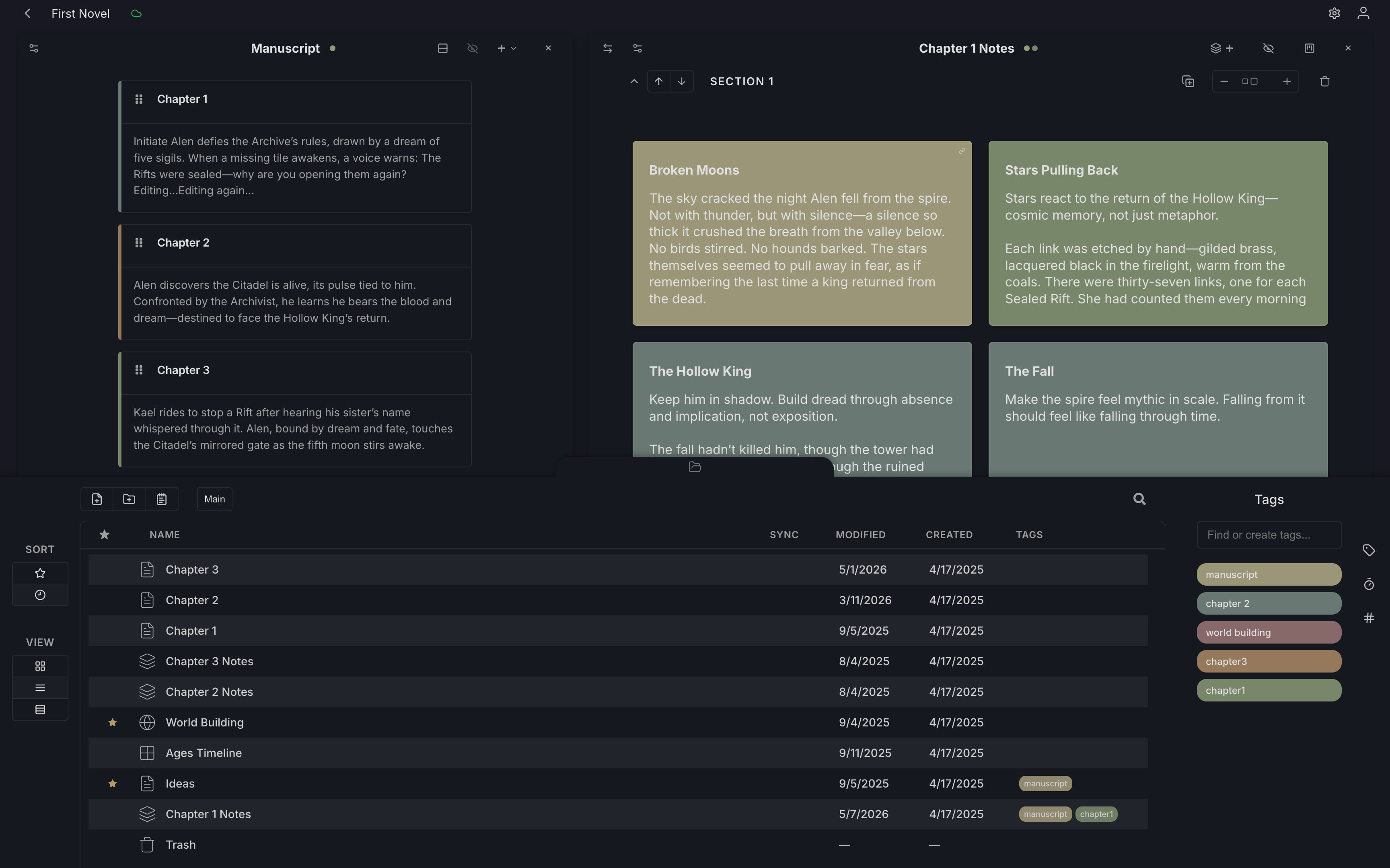Select the world building tag pill
Viewport: 1390px width, 868px height.
[x=1268, y=633]
